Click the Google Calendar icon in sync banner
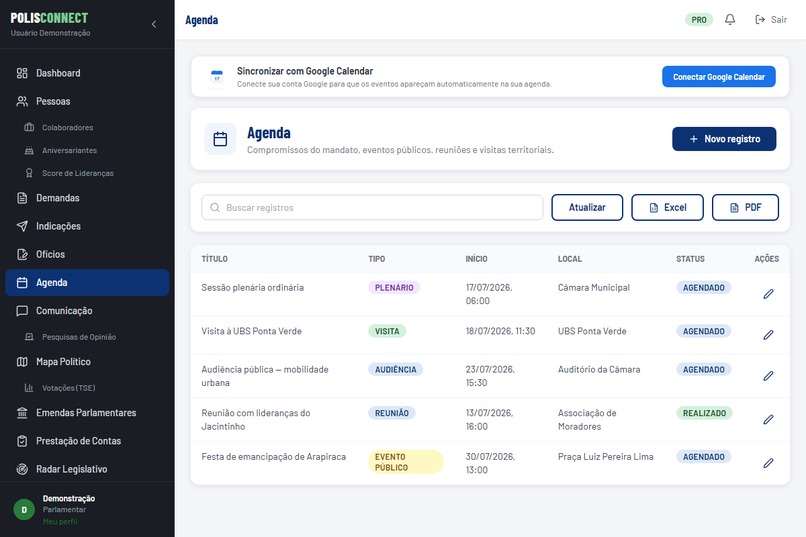The width and height of the screenshot is (806, 537). [217, 77]
